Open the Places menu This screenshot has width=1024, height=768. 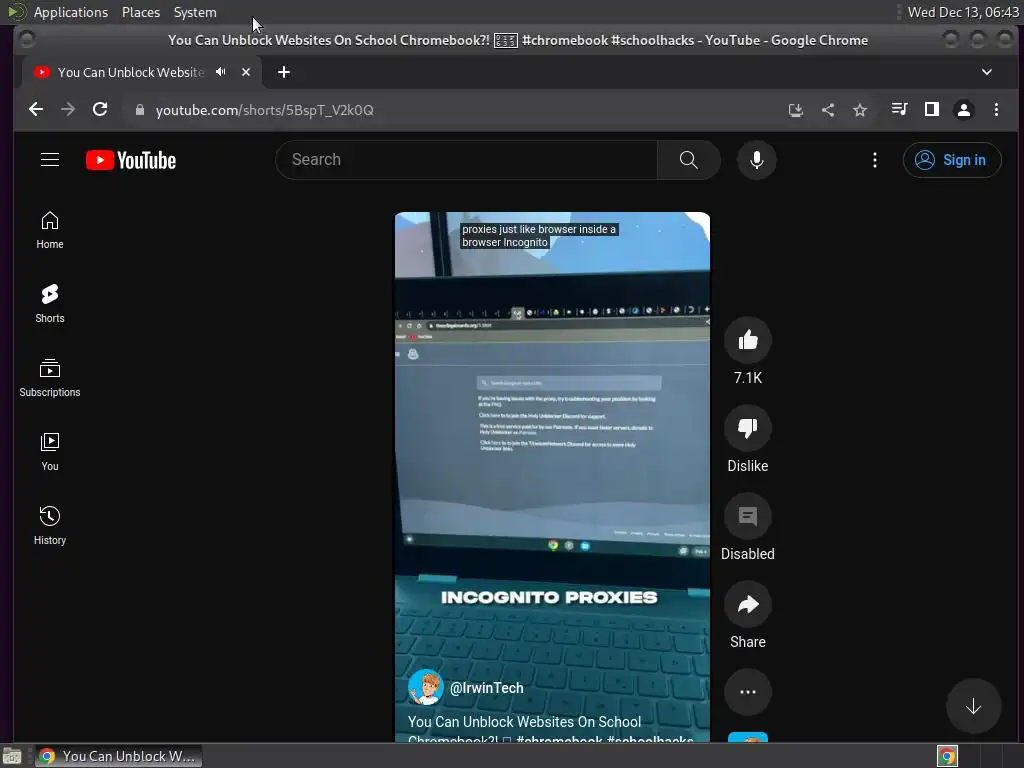click(140, 12)
